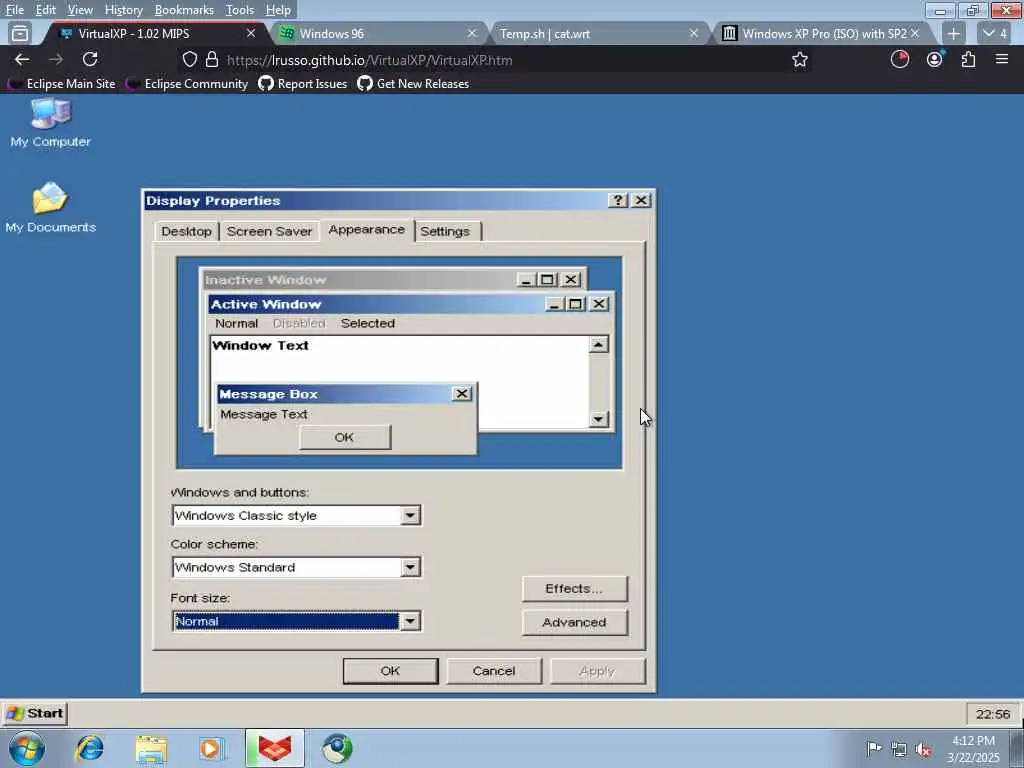
Task: Click the Display Properties help question button
Action: [617, 200]
